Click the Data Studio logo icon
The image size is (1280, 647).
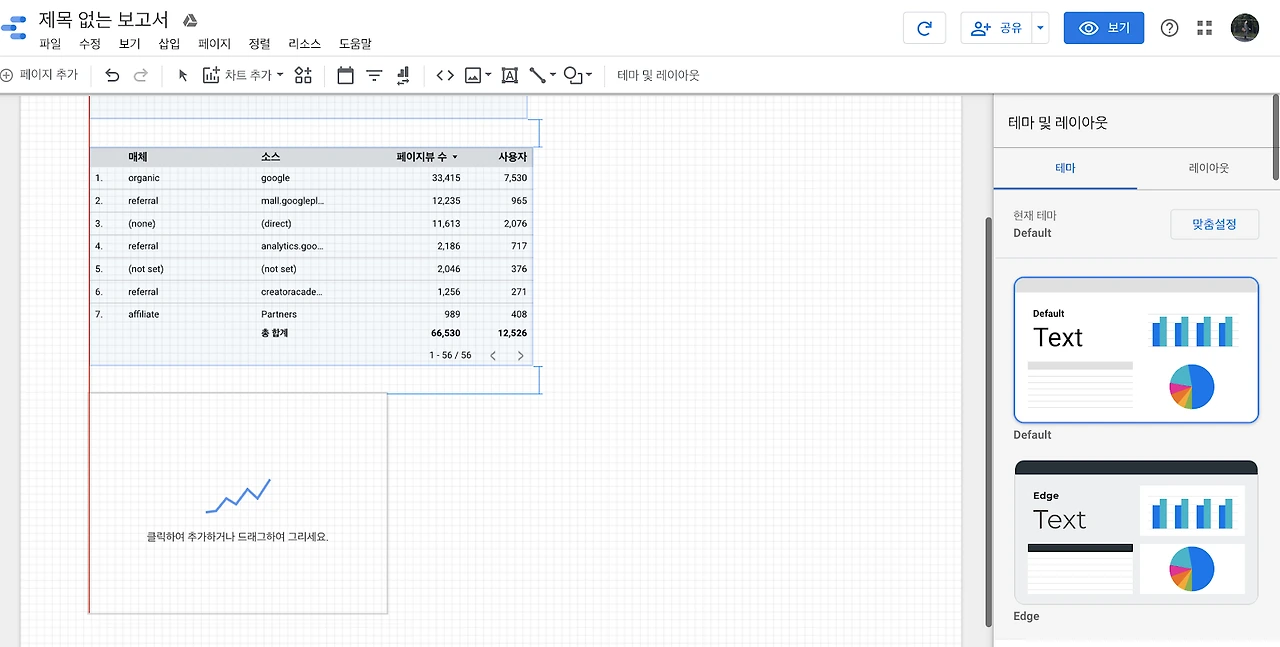pyautogui.click(x=14, y=26)
